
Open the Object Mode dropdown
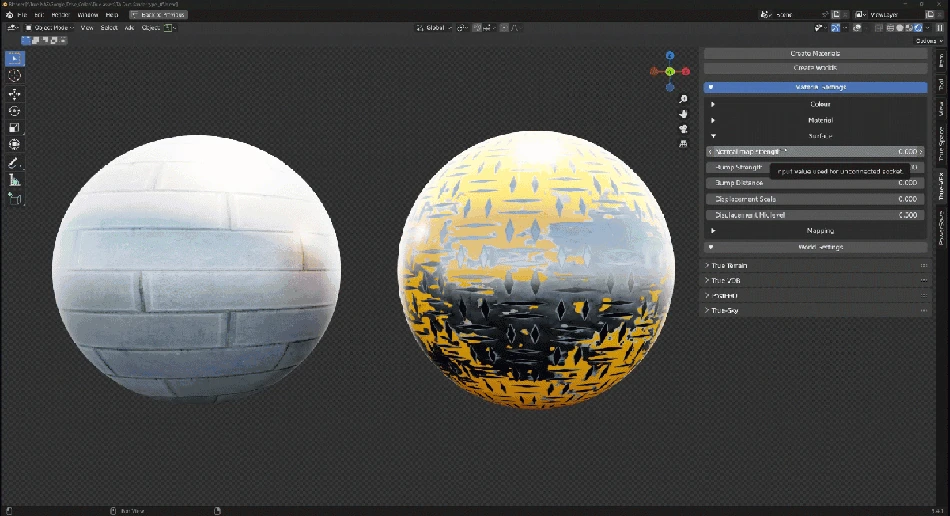50,28
